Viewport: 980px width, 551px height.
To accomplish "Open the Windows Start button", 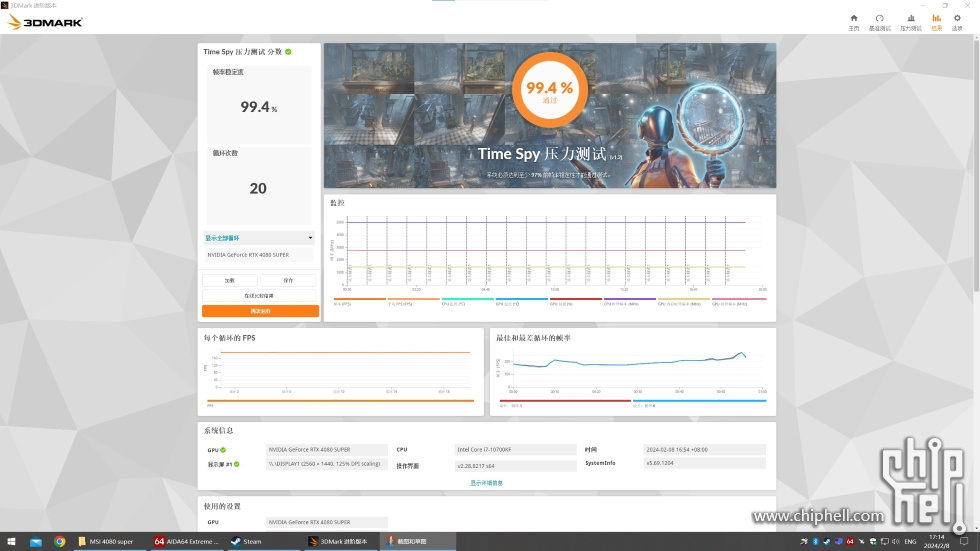I will point(11,542).
